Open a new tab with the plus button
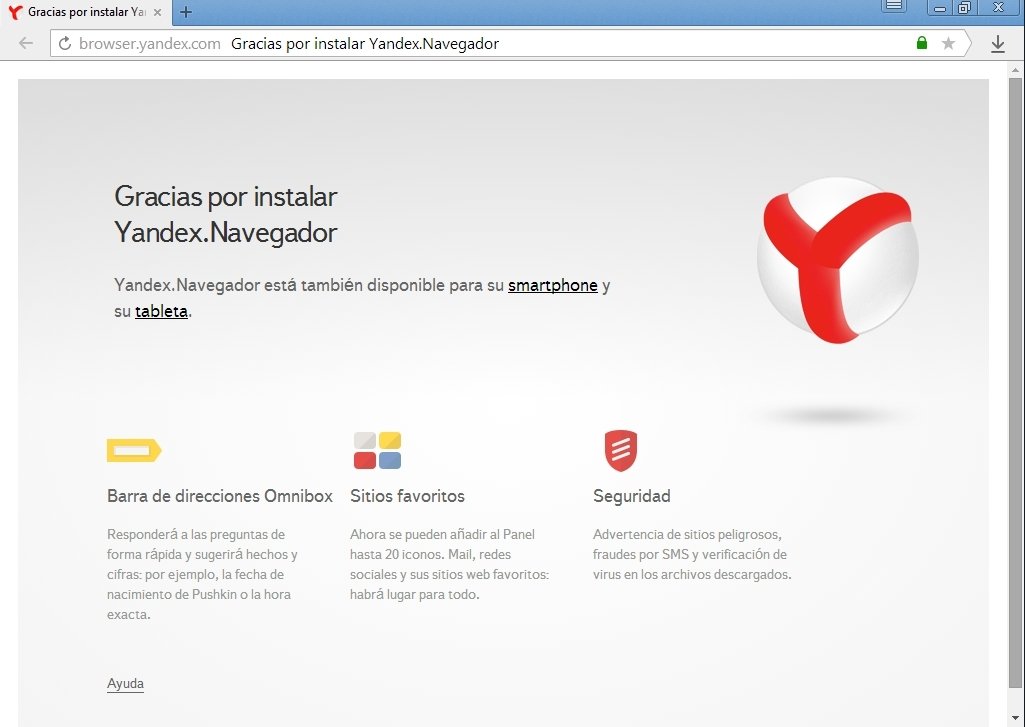1025x727 pixels. (x=186, y=13)
